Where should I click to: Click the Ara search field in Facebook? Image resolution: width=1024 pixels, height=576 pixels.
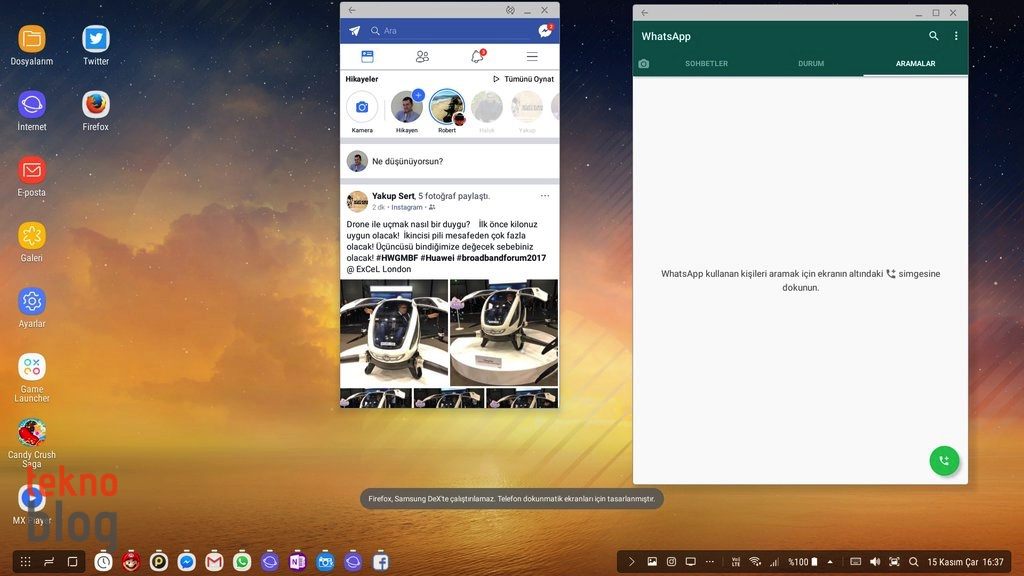click(450, 31)
